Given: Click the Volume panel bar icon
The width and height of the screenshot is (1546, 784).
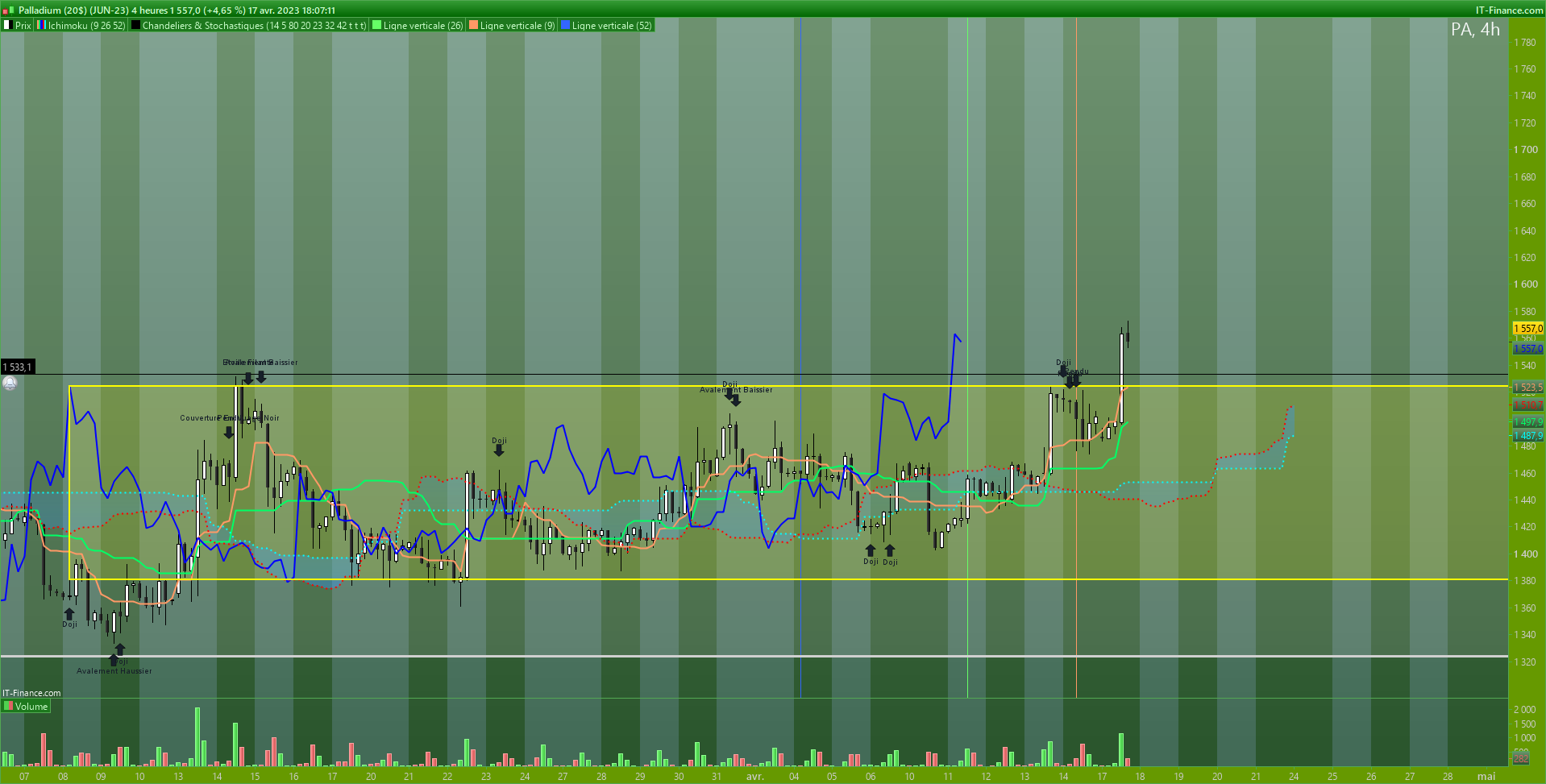Looking at the screenshot, I should [x=8, y=707].
